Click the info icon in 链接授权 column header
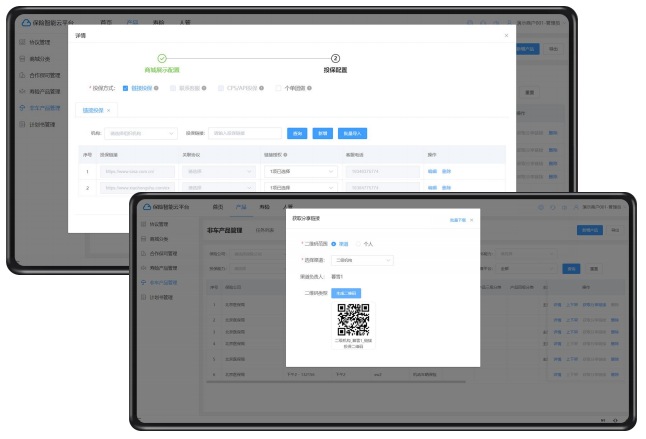The height and width of the screenshot is (439, 646). point(285,155)
